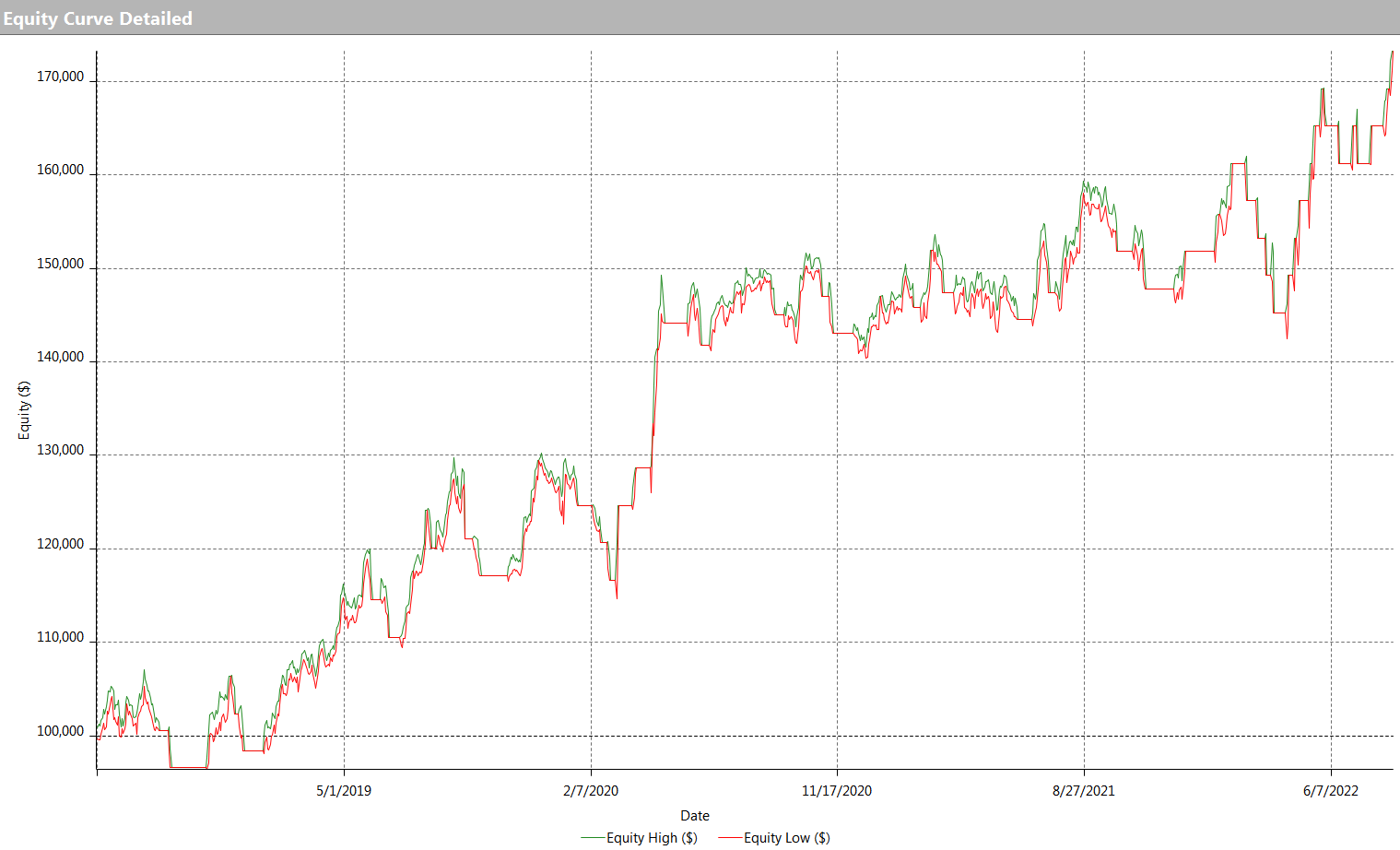This screenshot has width=1400, height=850.
Task: Click the 150,000 y-axis label
Action: pyautogui.click(x=60, y=265)
